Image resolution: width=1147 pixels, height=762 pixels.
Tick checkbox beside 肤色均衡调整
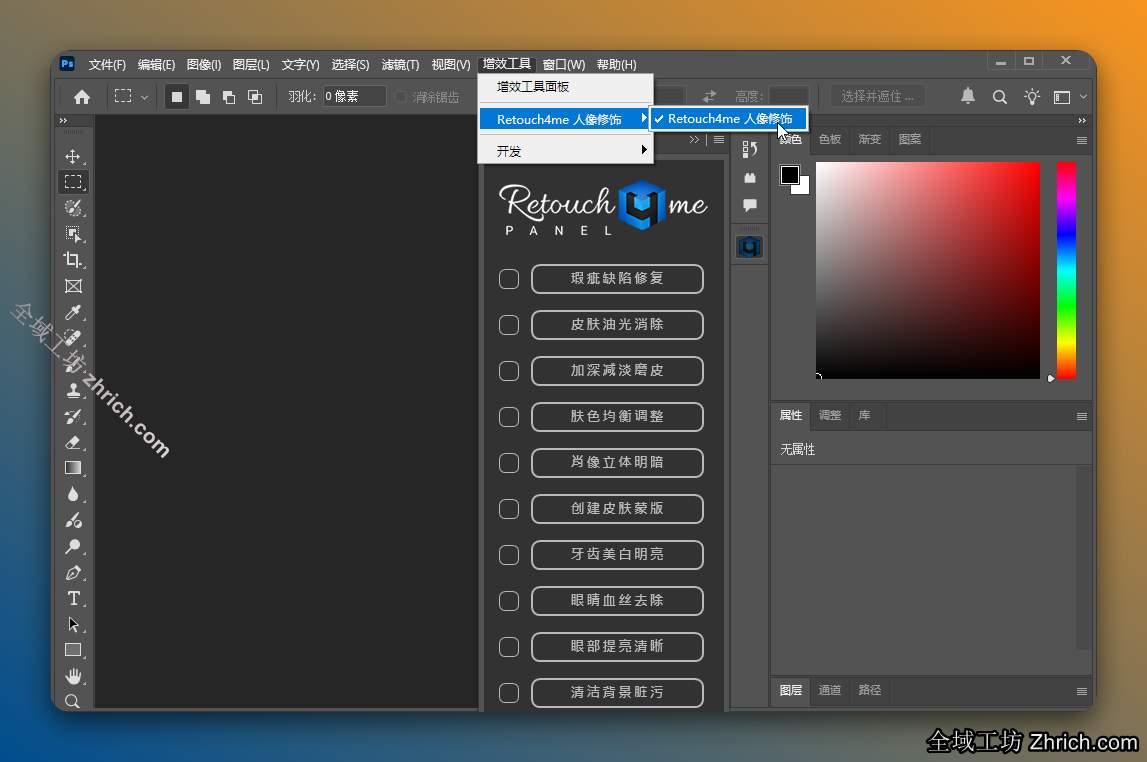coord(508,417)
